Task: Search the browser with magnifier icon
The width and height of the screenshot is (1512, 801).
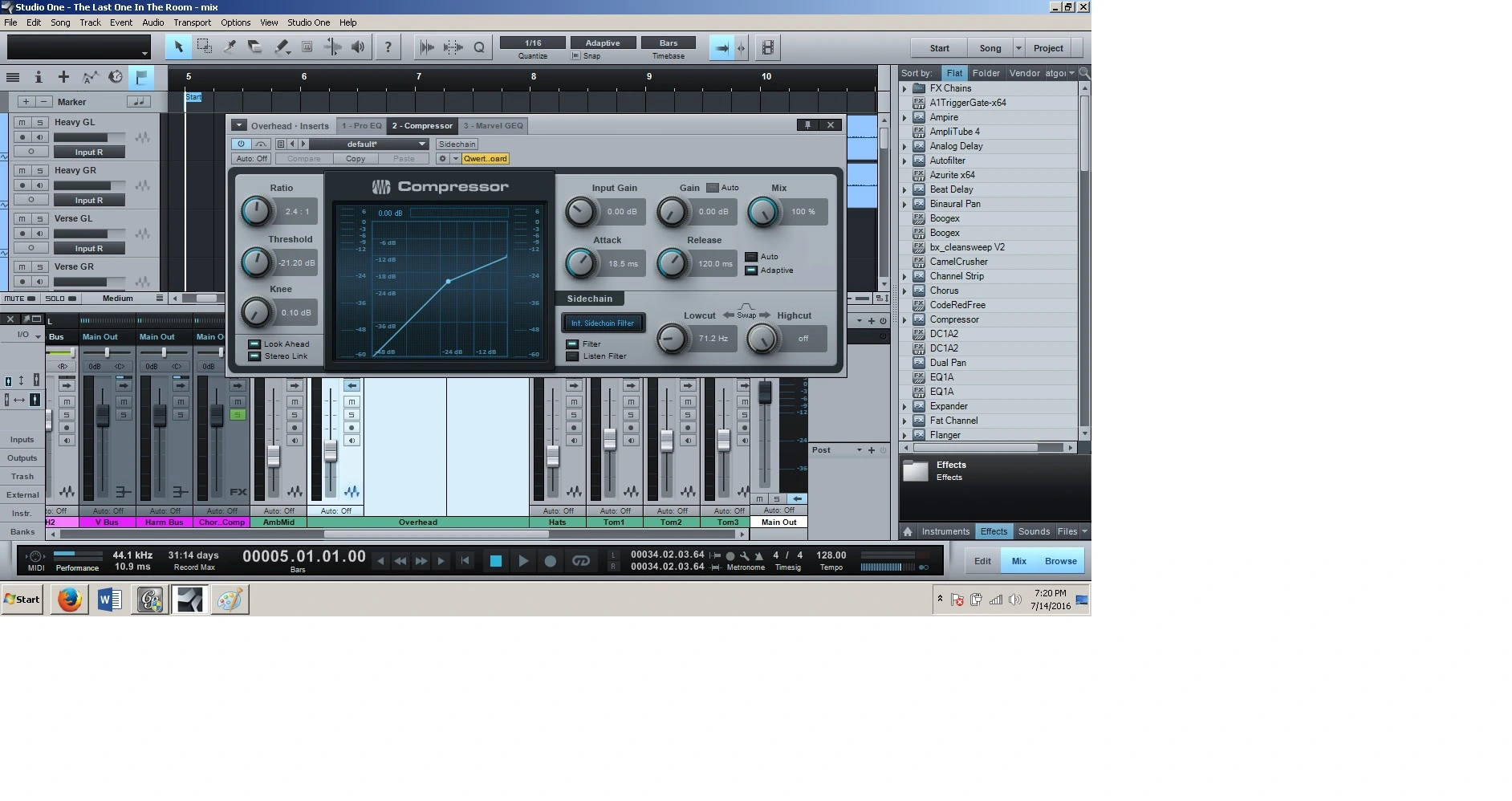Action: coord(1084,73)
